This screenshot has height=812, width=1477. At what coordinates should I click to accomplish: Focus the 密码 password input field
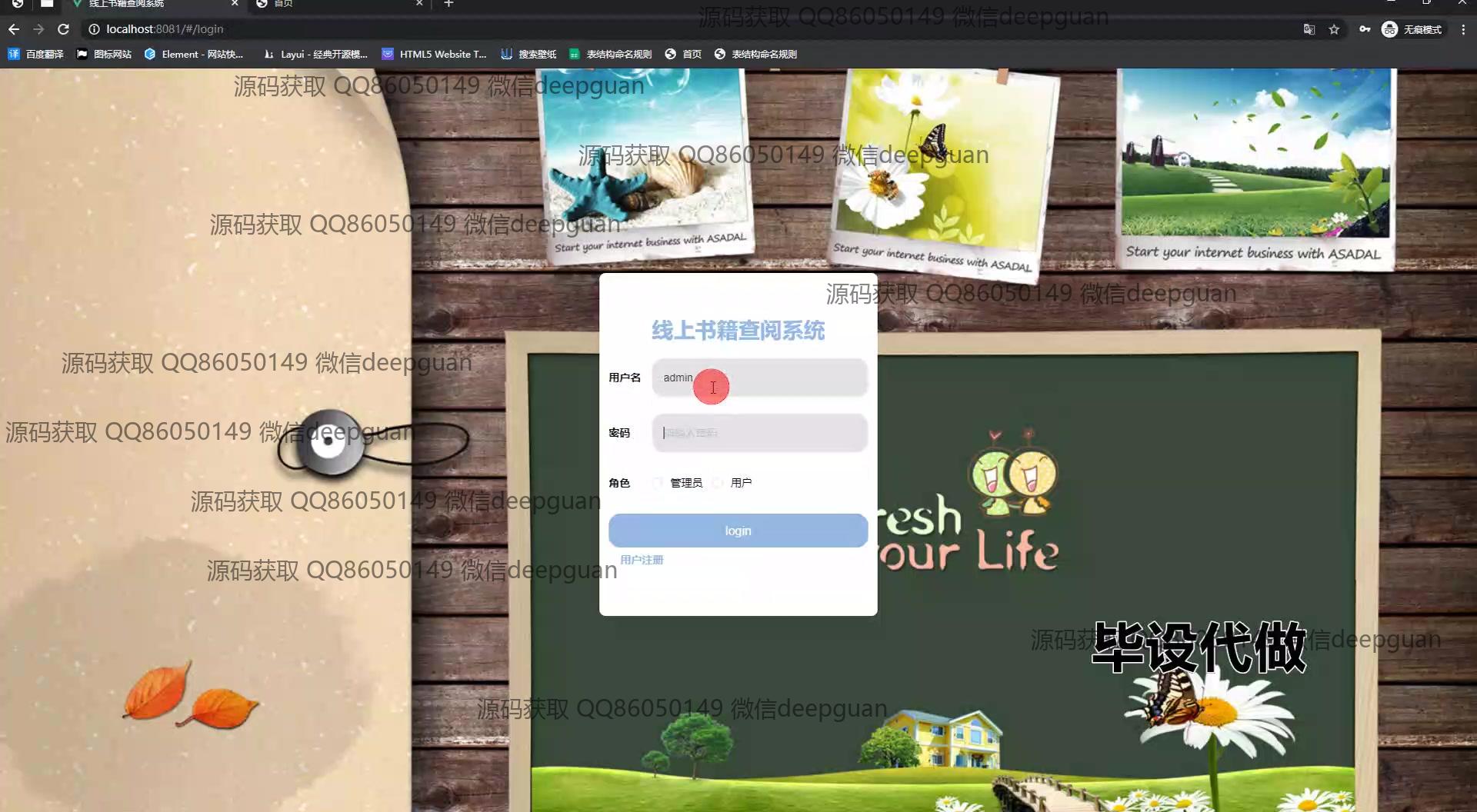pyautogui.click(x=759, y=433)
